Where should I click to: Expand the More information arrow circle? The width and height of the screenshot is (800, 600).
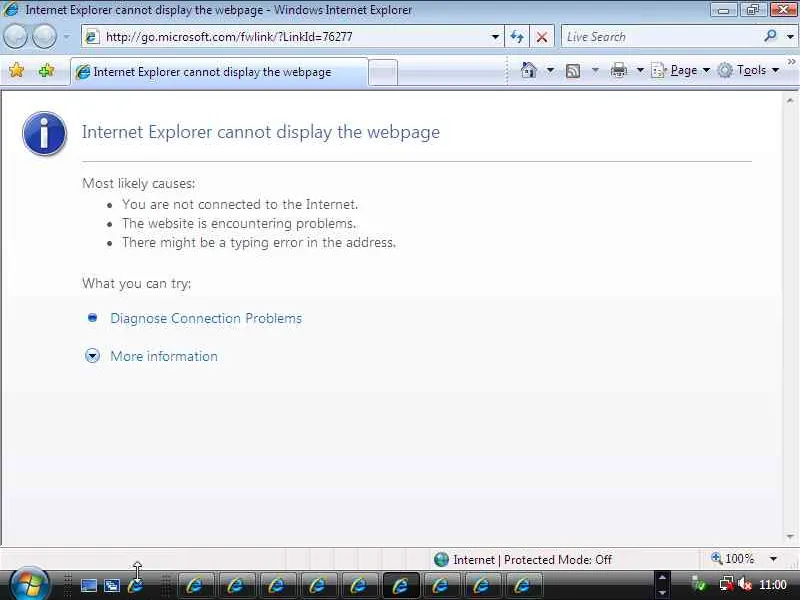(x=92, y=356)
